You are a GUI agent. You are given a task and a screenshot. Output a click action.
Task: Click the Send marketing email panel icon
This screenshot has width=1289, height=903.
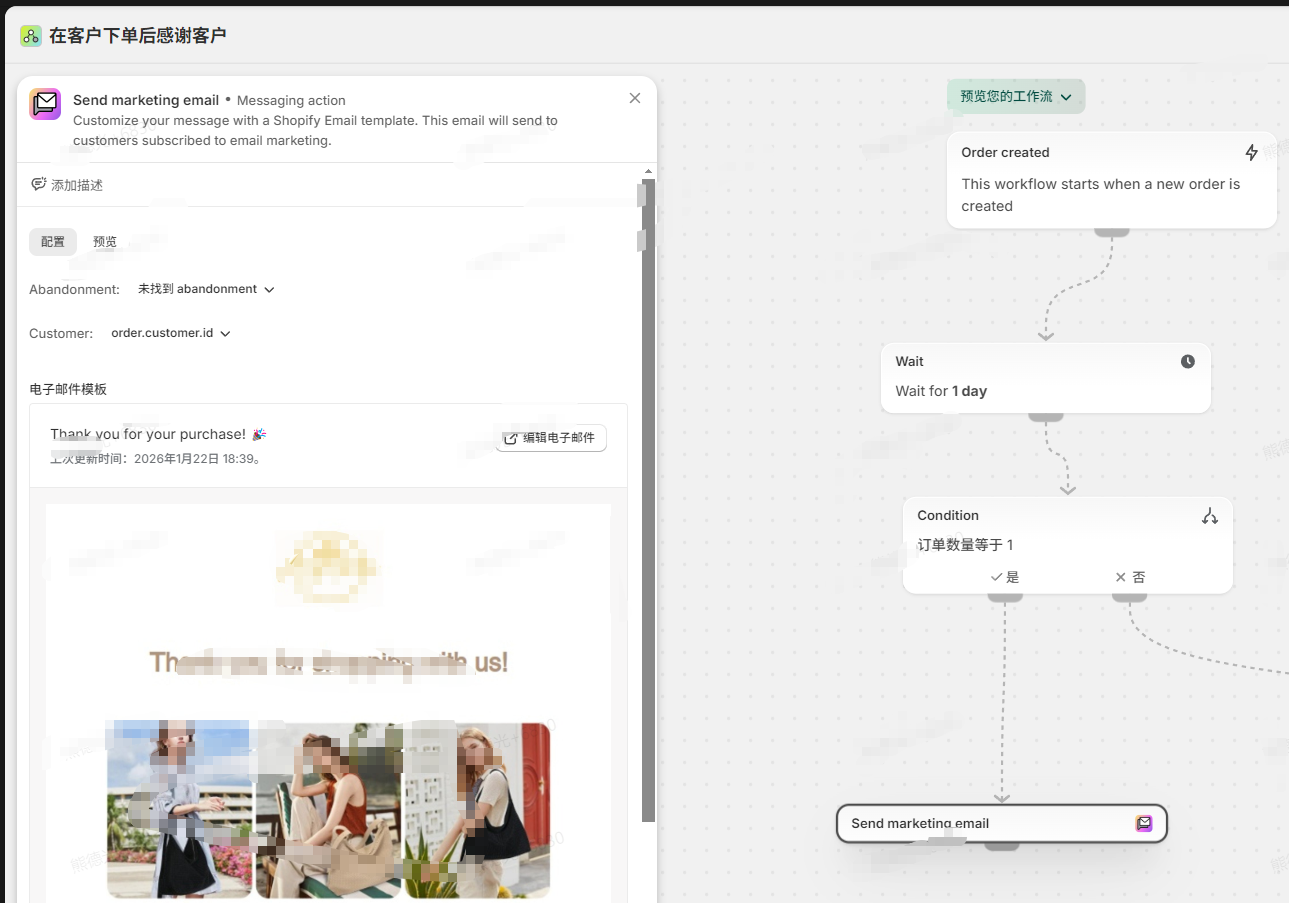click(45, 104)
